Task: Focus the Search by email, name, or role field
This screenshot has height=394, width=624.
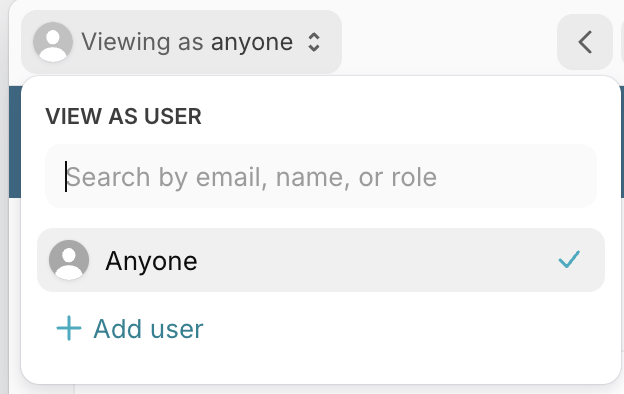Action: tap(321, 176)
